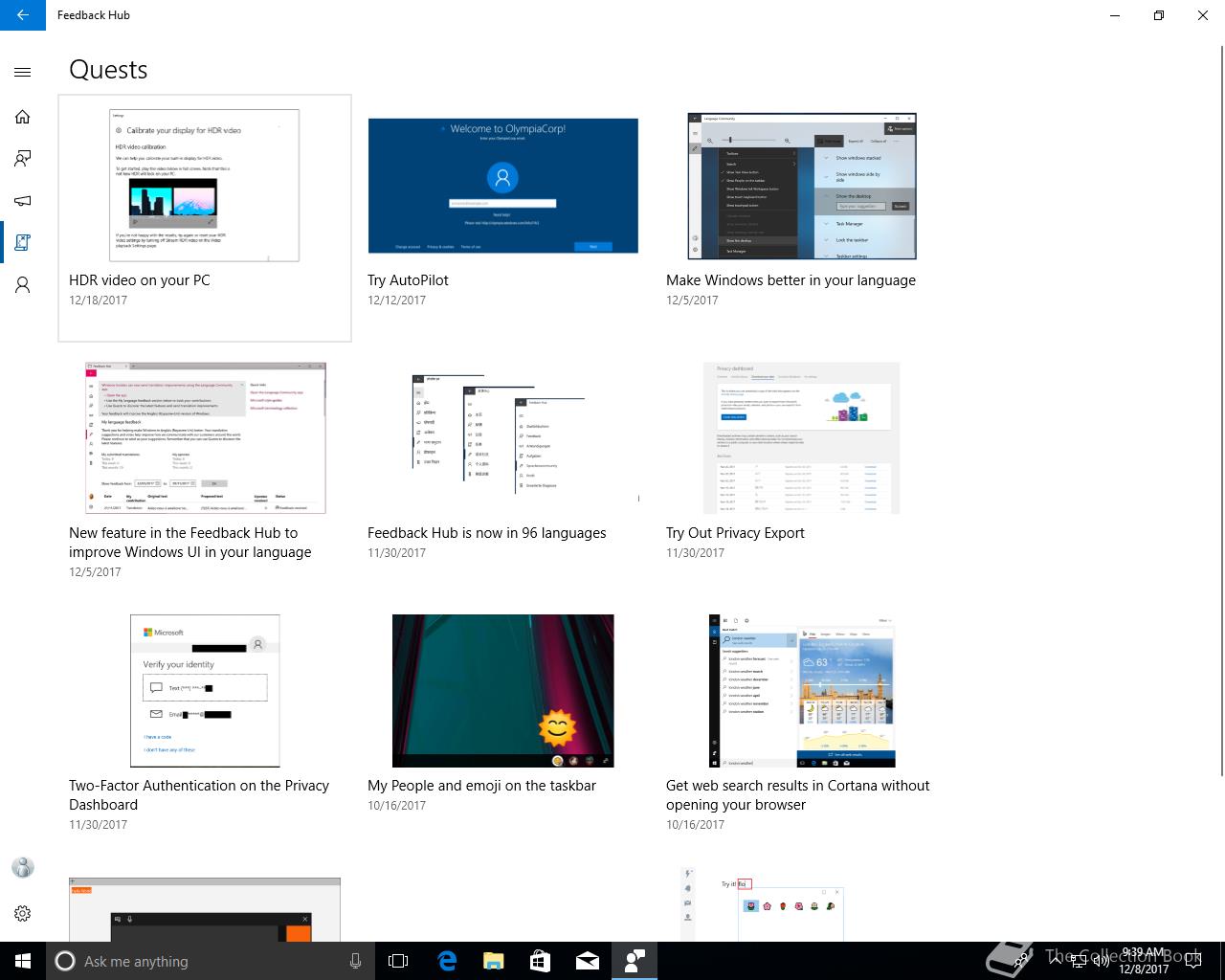The image size is (1225, 980).
Task: Click the 12/12/2017 date under Try AutoPilot
Action: (396, 301)
